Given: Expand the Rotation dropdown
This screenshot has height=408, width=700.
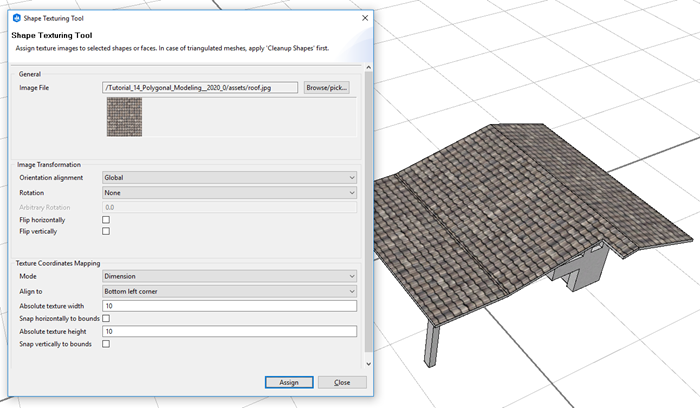Looking at the screenshot, I should (229, 192).
